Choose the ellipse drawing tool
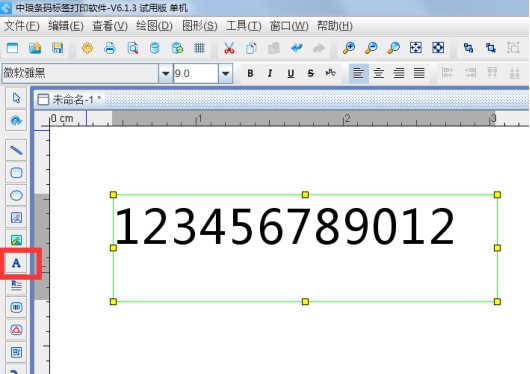The width and height of the screenshot is (530, 374). point(16,195)
